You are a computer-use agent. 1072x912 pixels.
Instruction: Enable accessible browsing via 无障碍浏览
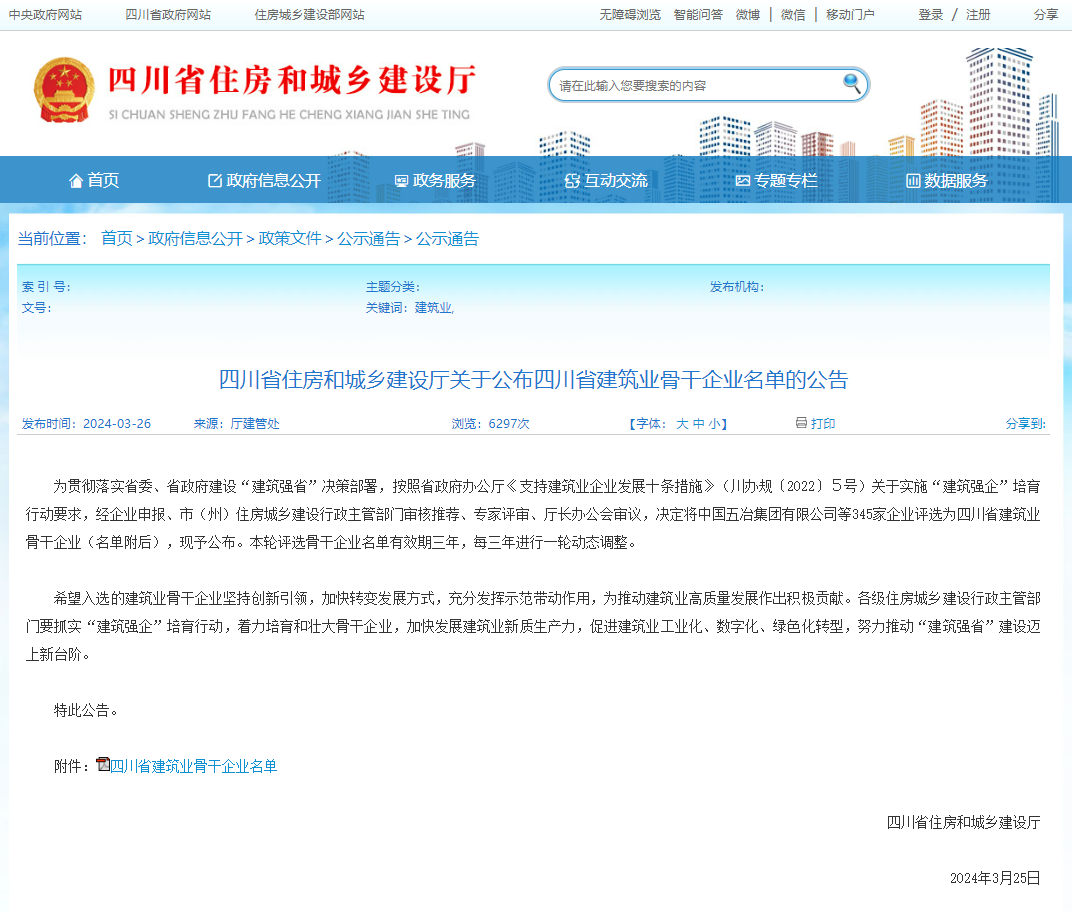tap(628, 14)
